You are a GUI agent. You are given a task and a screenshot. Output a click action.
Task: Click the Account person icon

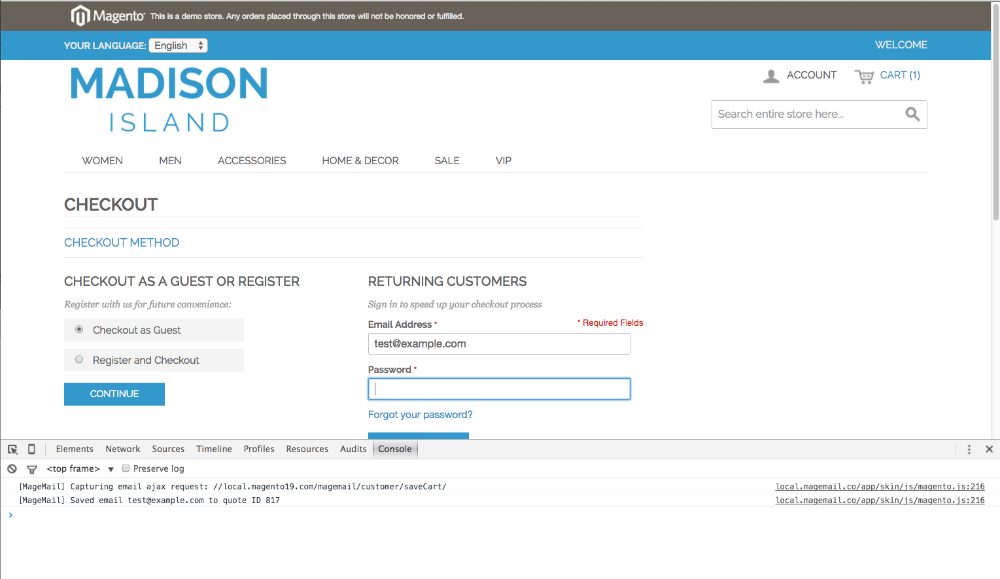click(771, 76)
